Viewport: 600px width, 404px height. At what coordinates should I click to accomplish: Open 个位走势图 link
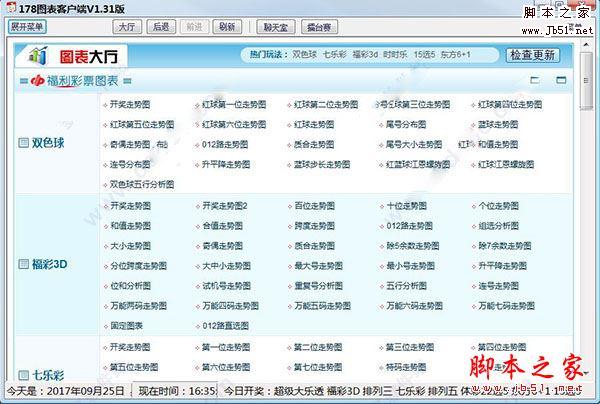(x=498, y=206)
